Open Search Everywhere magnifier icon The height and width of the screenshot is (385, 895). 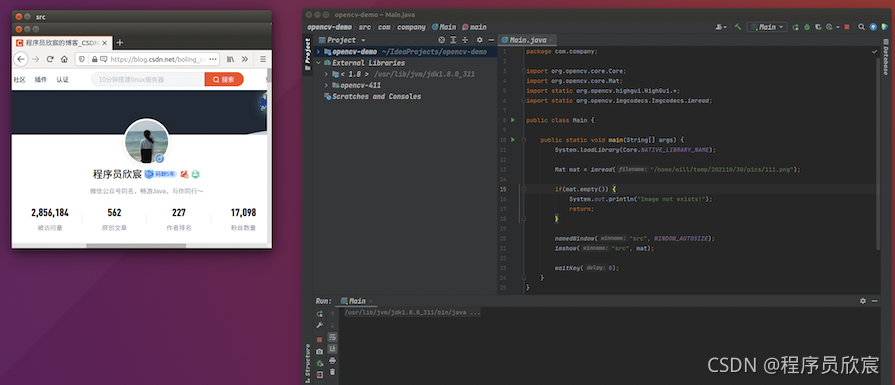[861, 27]
